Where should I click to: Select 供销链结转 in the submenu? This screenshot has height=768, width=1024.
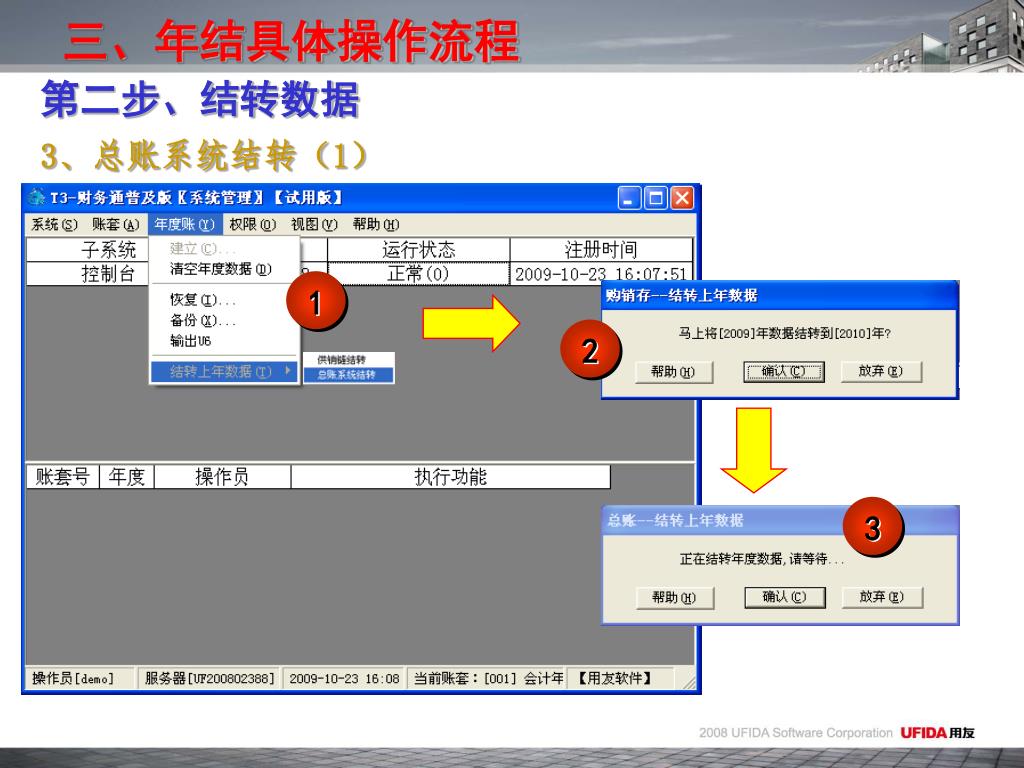point(349,360)
